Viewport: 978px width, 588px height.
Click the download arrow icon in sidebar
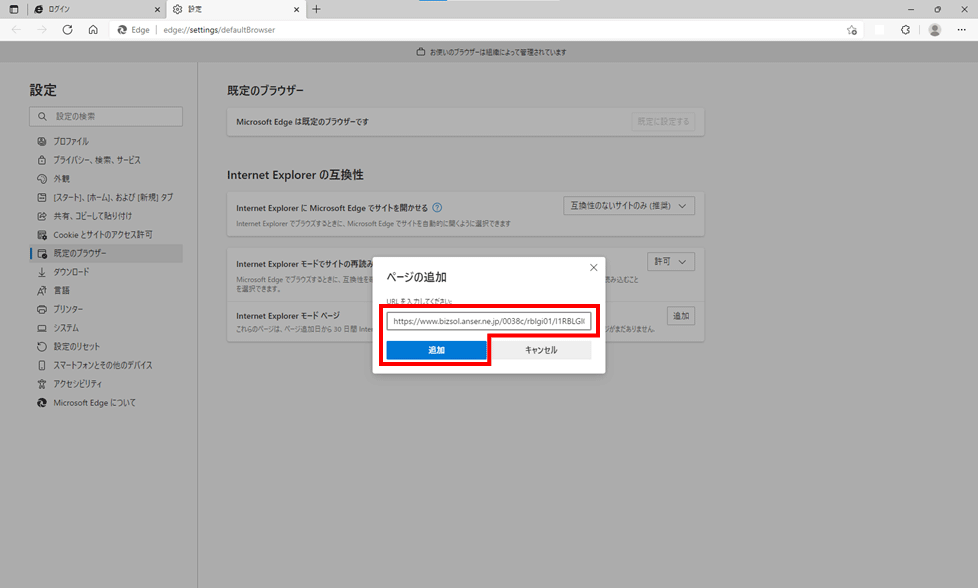tap(42, 272)
